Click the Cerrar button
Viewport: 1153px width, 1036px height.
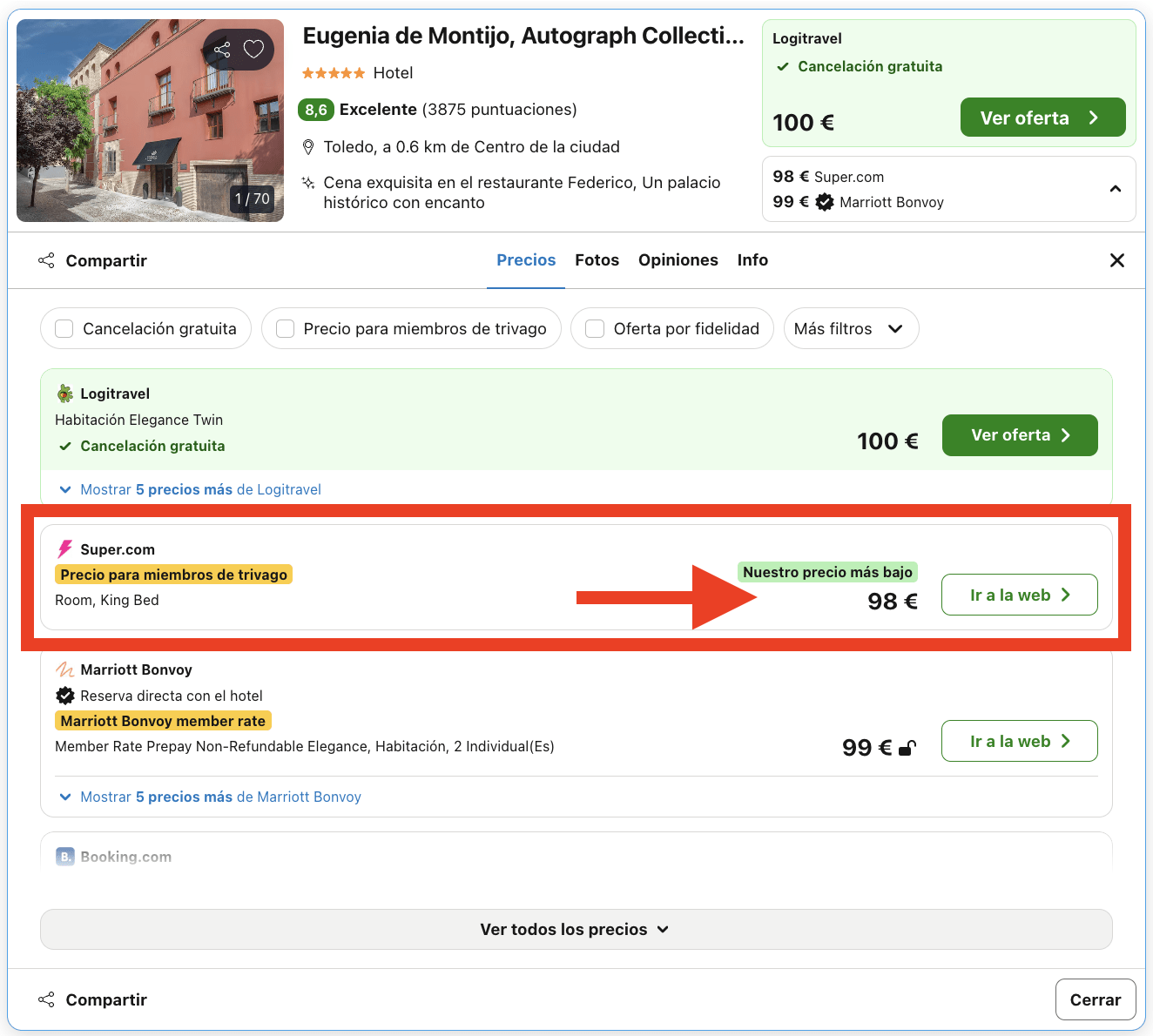[1096, 999]
